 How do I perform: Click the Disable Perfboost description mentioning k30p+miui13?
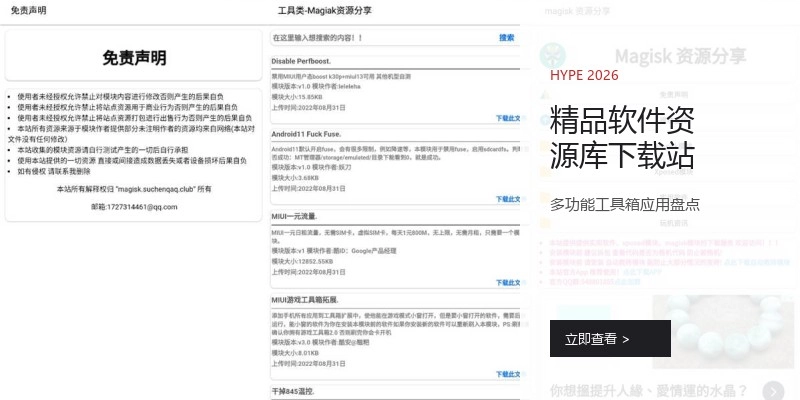341,77
